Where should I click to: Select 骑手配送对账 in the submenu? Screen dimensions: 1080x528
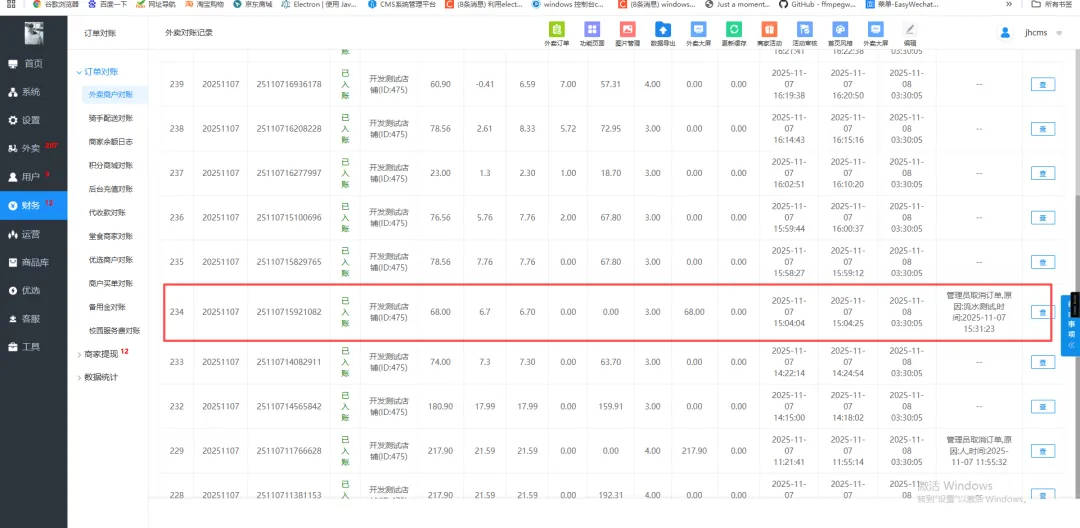110,118
